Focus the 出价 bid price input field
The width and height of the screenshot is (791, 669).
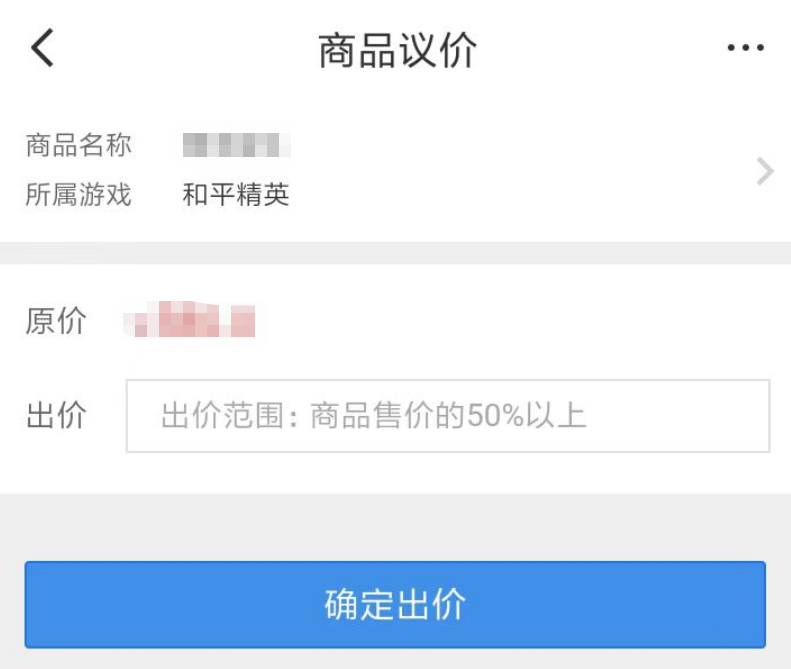[x=447, y=416]
